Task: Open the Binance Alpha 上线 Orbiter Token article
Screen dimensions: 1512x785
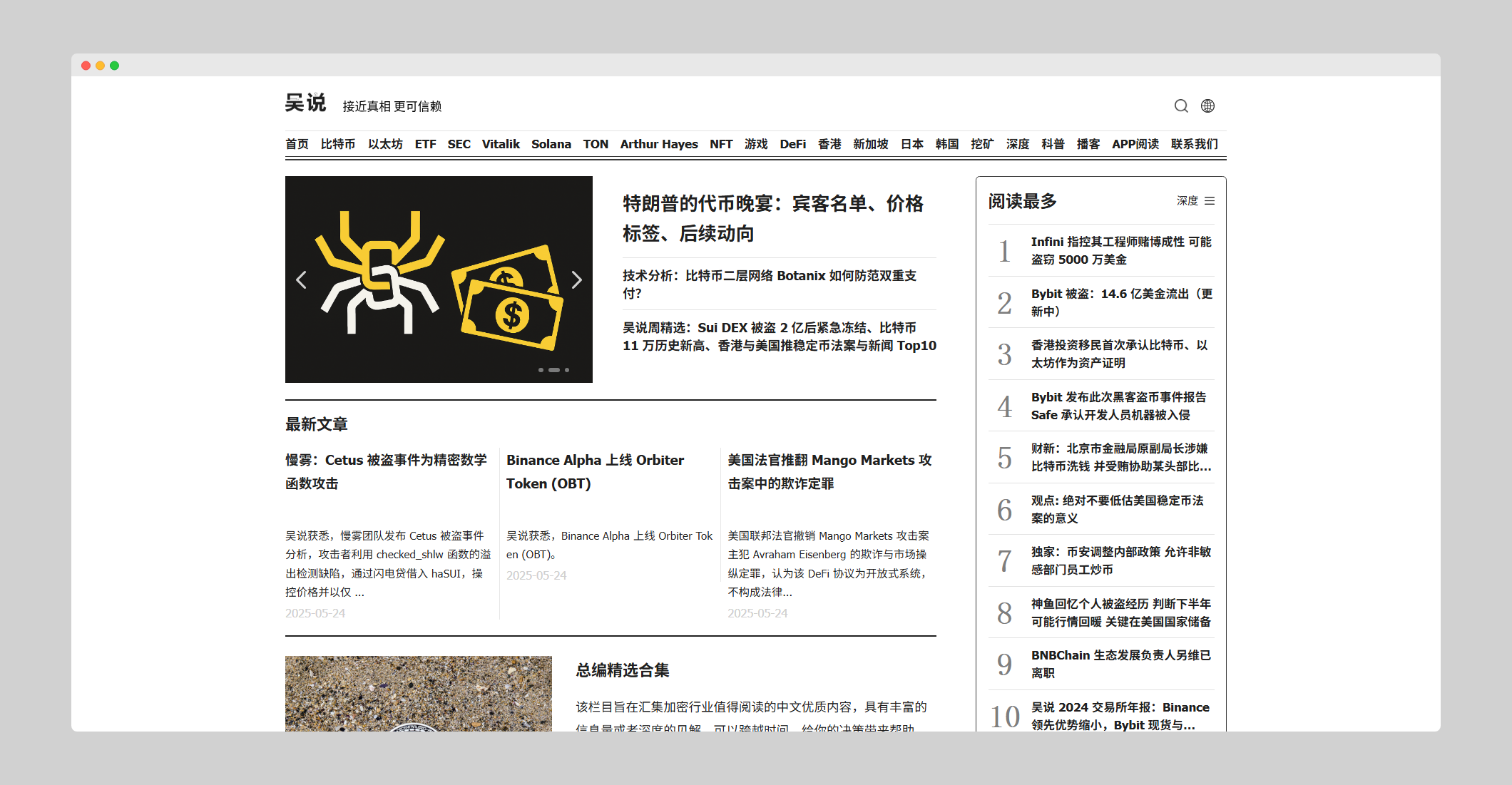Action: [x=594, y=471]
